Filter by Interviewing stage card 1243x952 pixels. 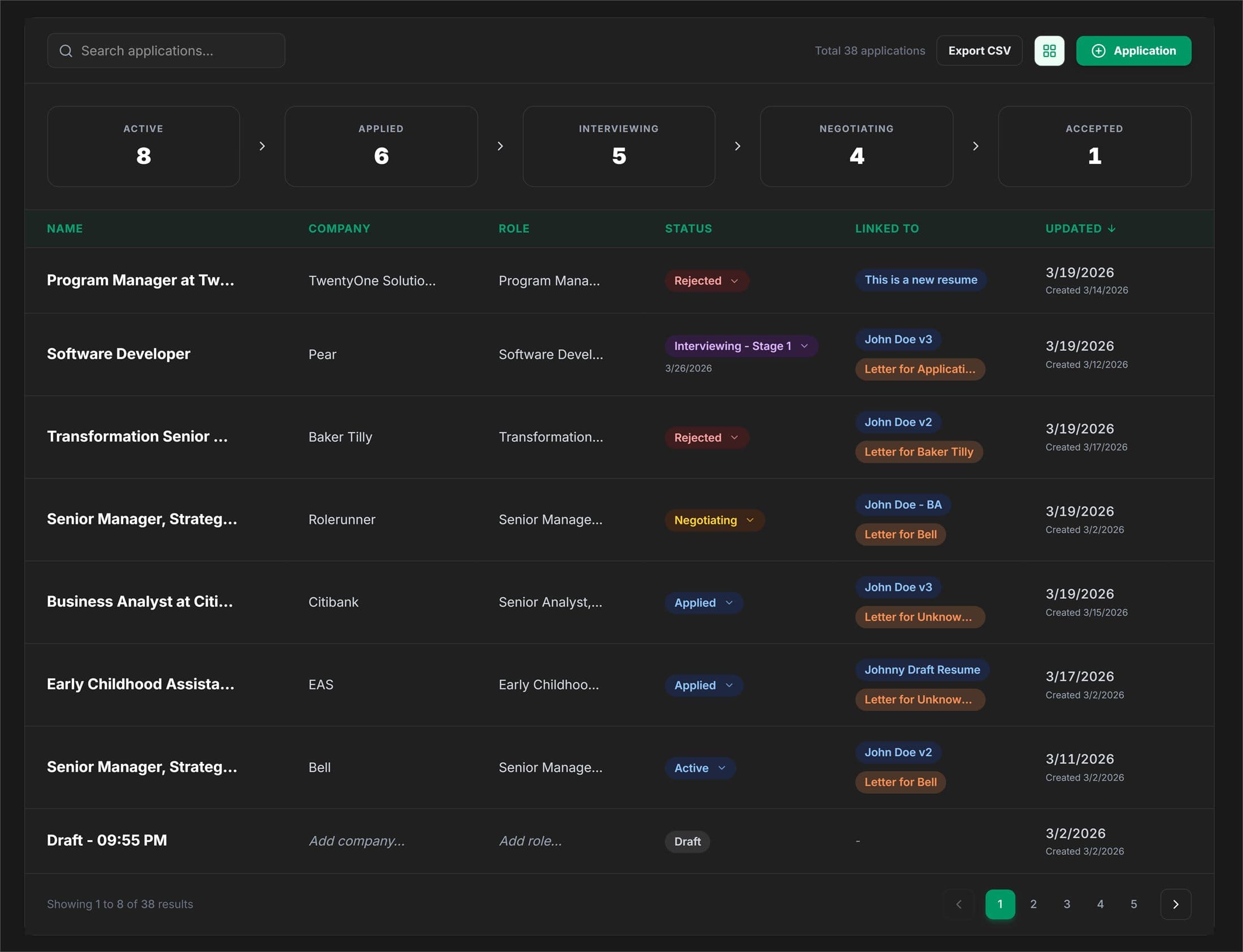(619, 146)
